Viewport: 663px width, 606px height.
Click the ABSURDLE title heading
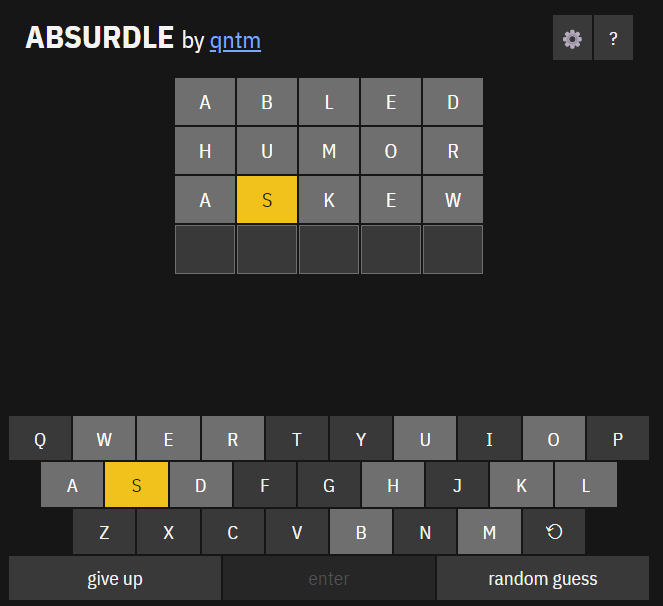(x=100, y=38)
